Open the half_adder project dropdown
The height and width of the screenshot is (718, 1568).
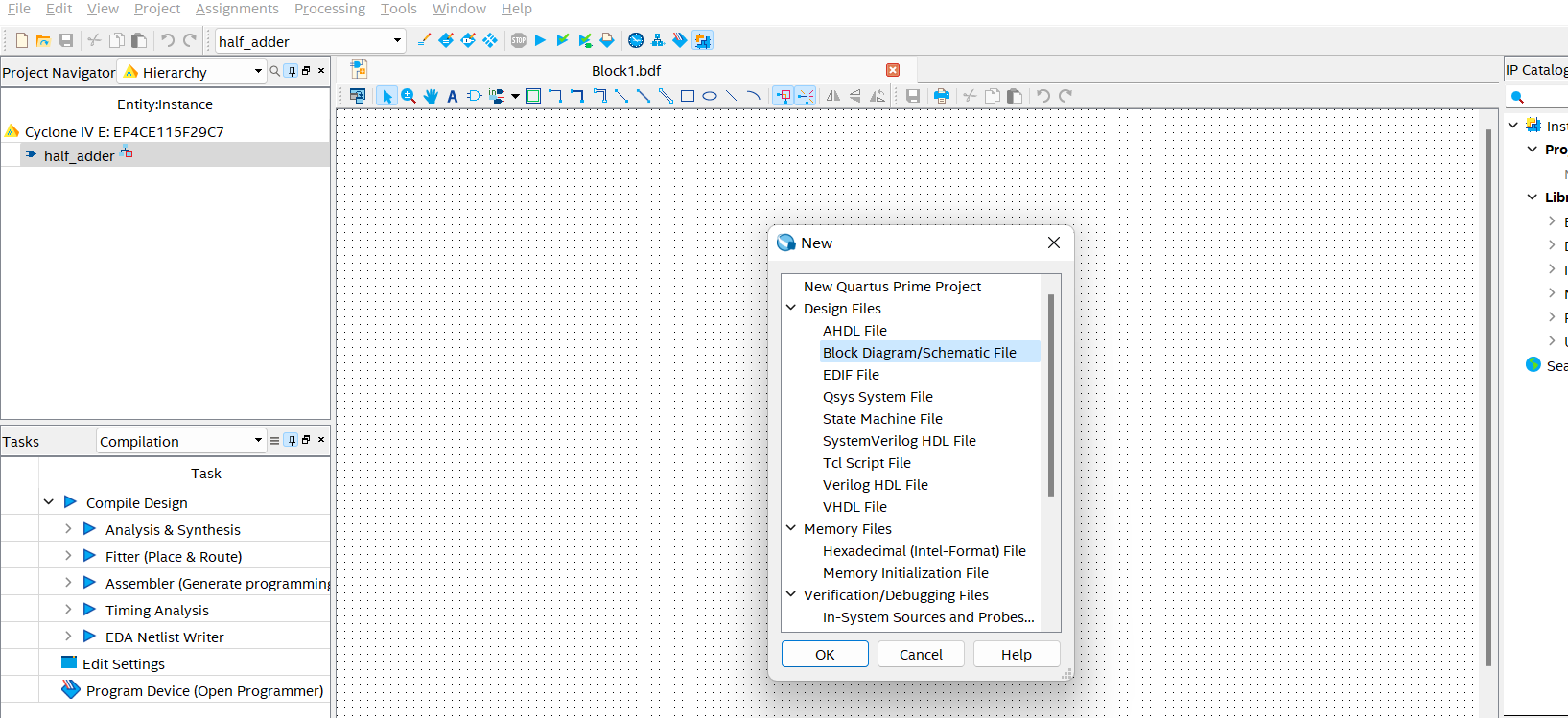click(397, 40)
